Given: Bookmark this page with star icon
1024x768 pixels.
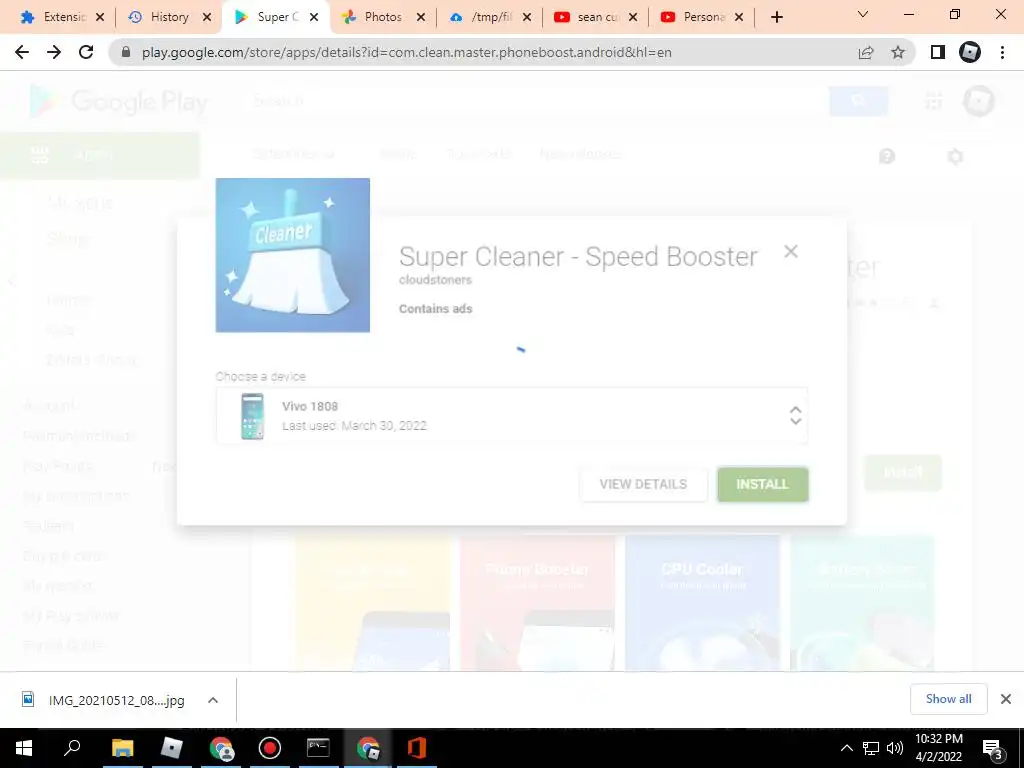Looking at the screenshot, I should [898, 52].
